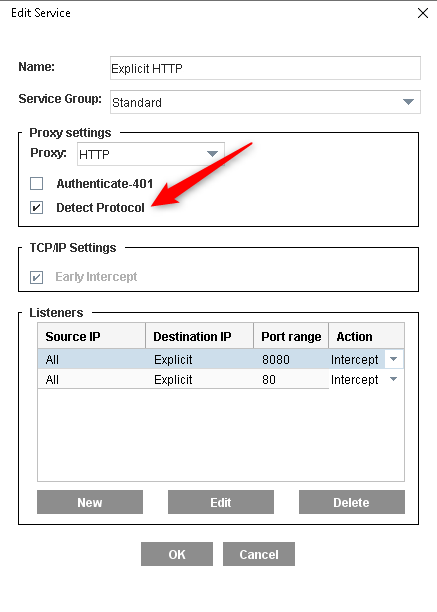Click the Action column header
437x612 pixels.
click(x=367, y=336)
